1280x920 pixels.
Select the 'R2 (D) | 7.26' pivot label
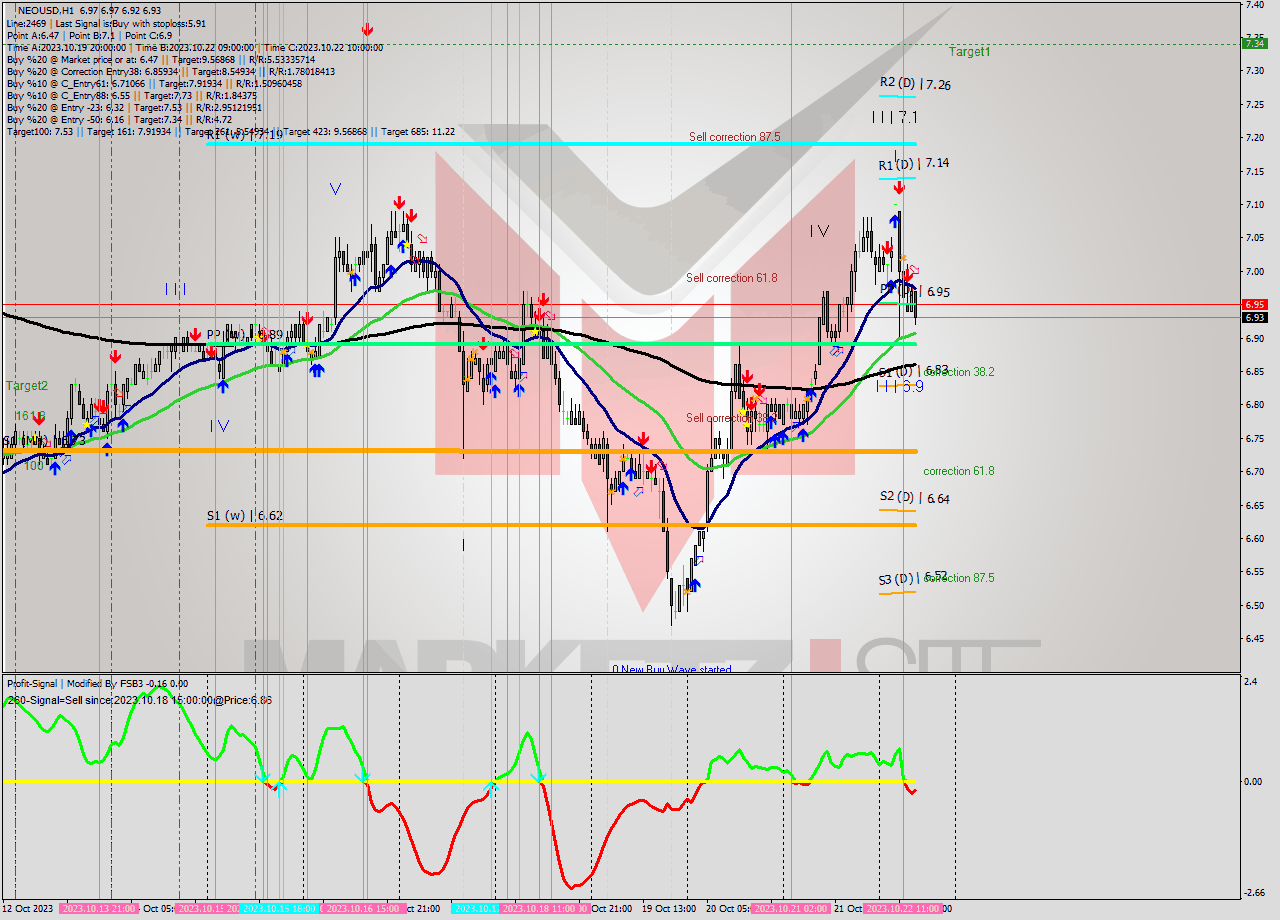coord(915,84)
